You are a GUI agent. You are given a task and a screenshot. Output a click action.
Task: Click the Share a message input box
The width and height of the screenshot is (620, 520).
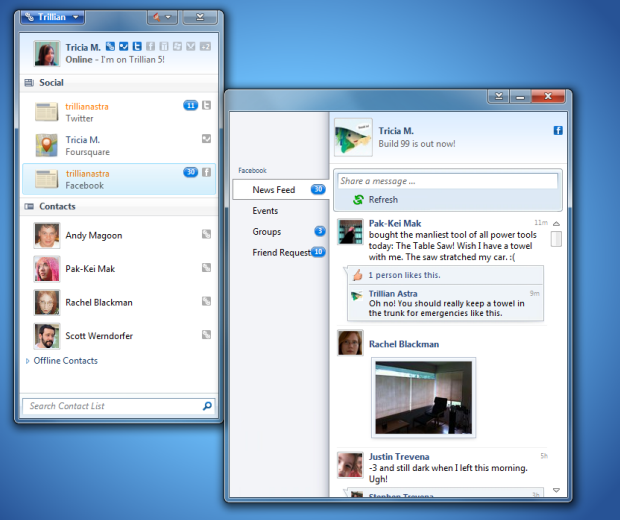448,181
